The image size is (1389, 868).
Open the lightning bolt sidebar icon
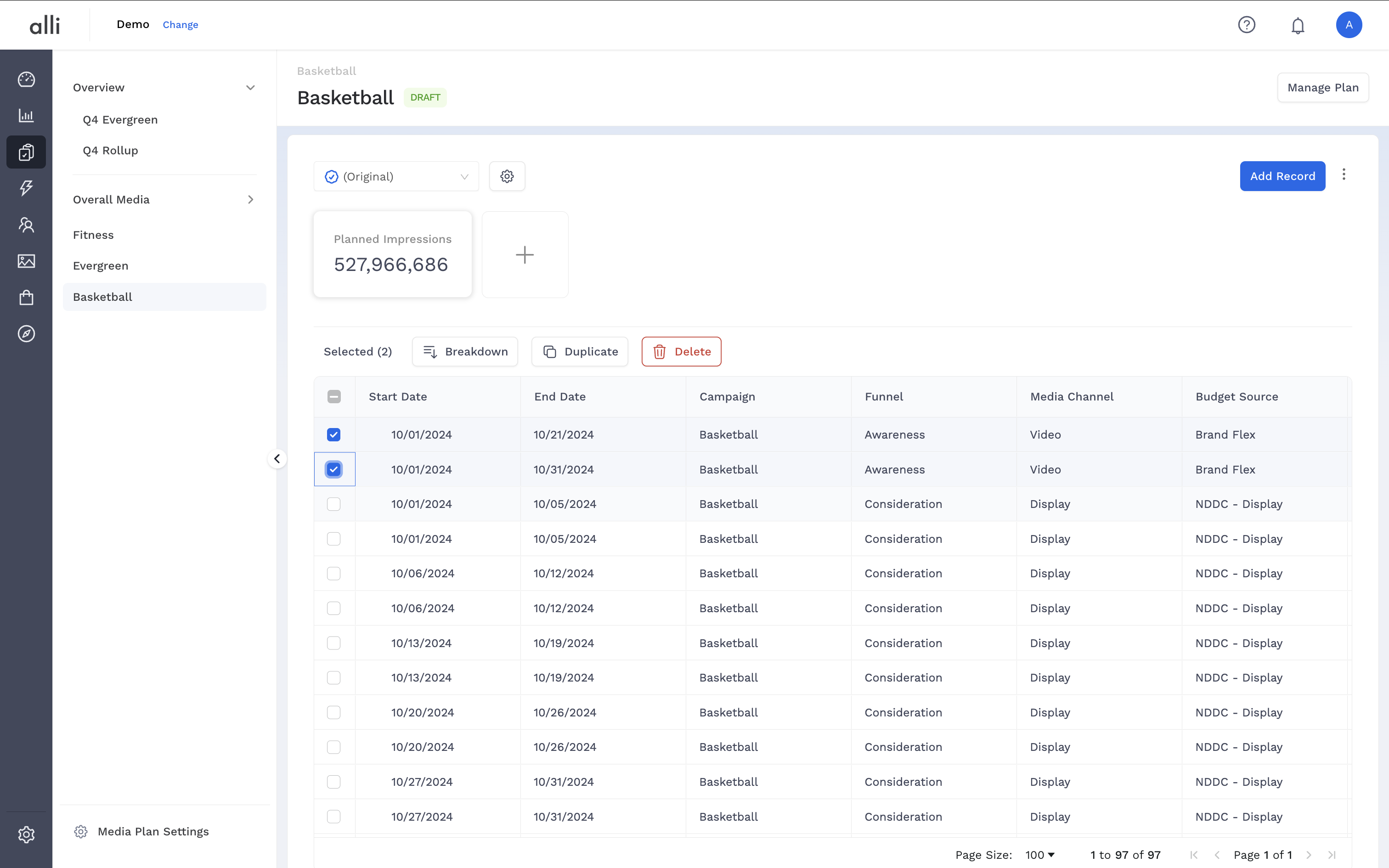click(26, 188)
